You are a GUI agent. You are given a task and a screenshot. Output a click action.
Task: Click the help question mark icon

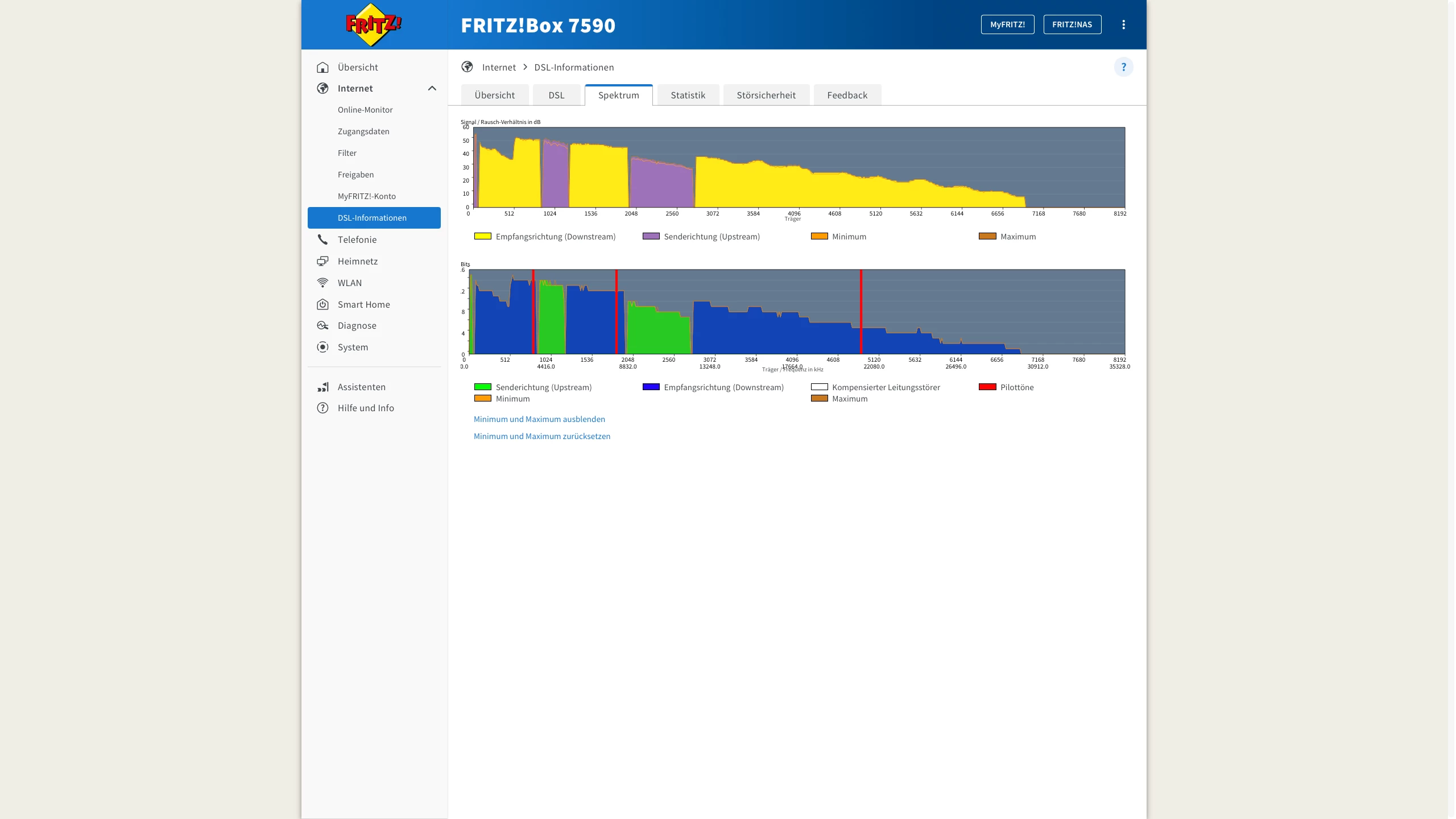[x=1123, y=67]
